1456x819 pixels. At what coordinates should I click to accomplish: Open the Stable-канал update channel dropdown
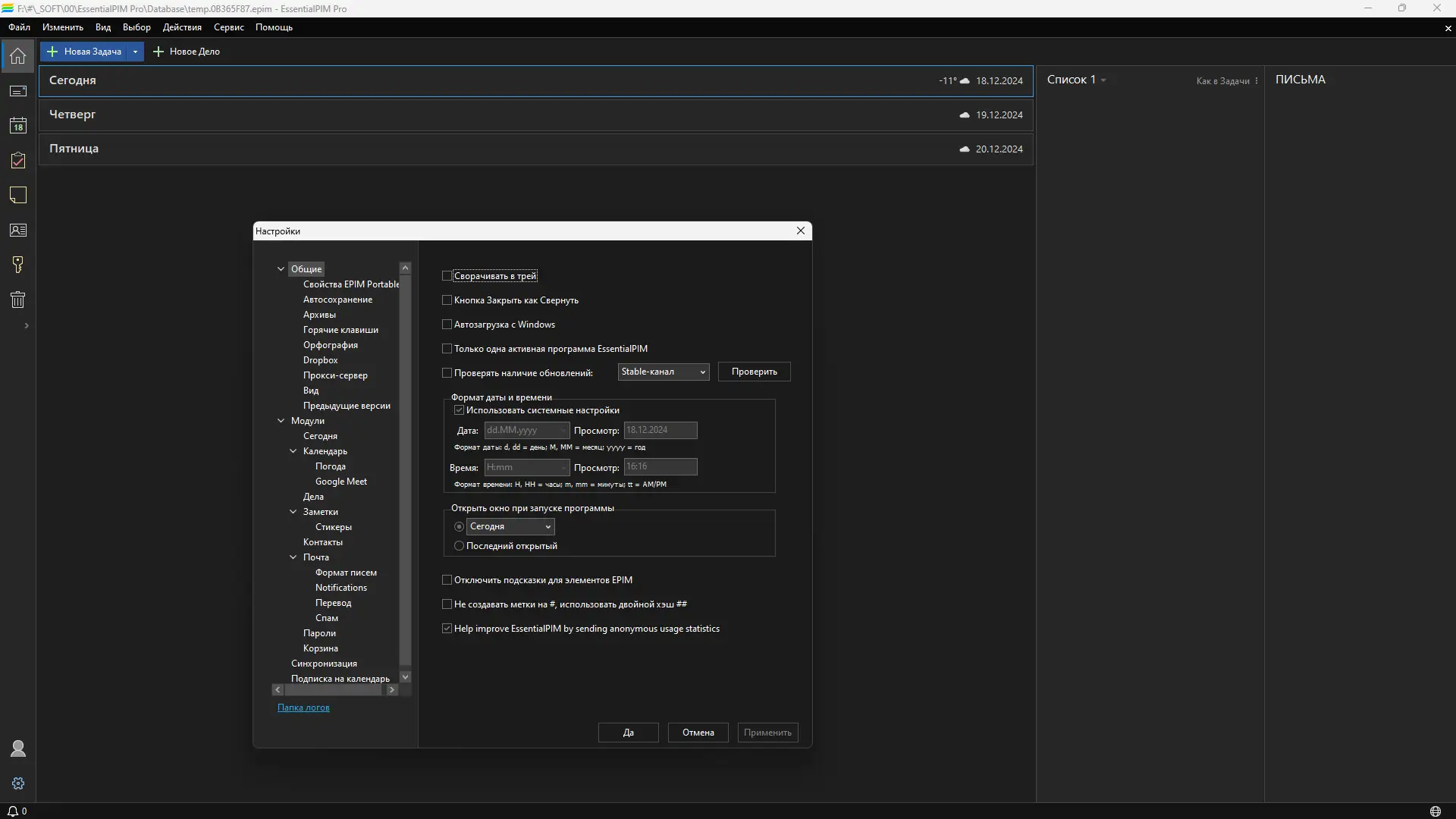[664, 372]
